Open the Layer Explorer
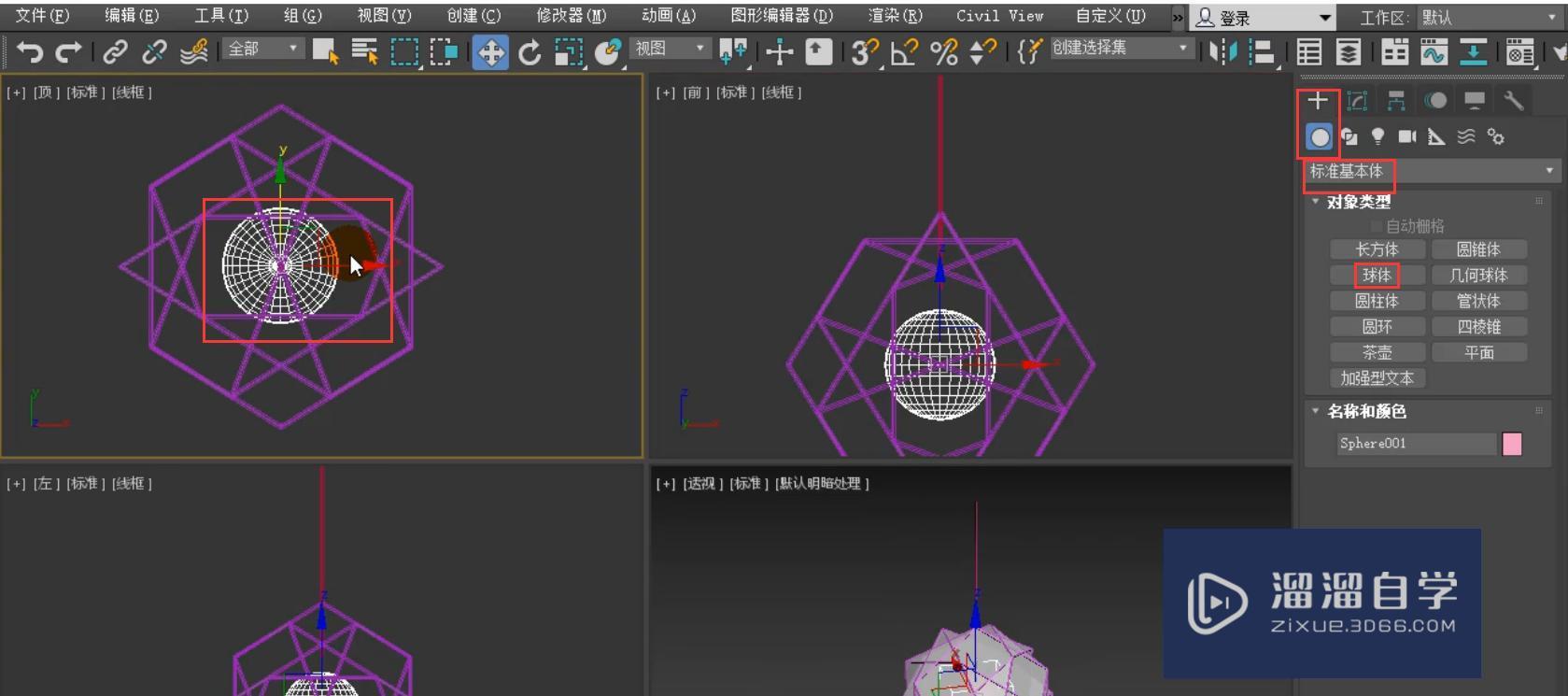1568x696 pixels. [1348, 51]
